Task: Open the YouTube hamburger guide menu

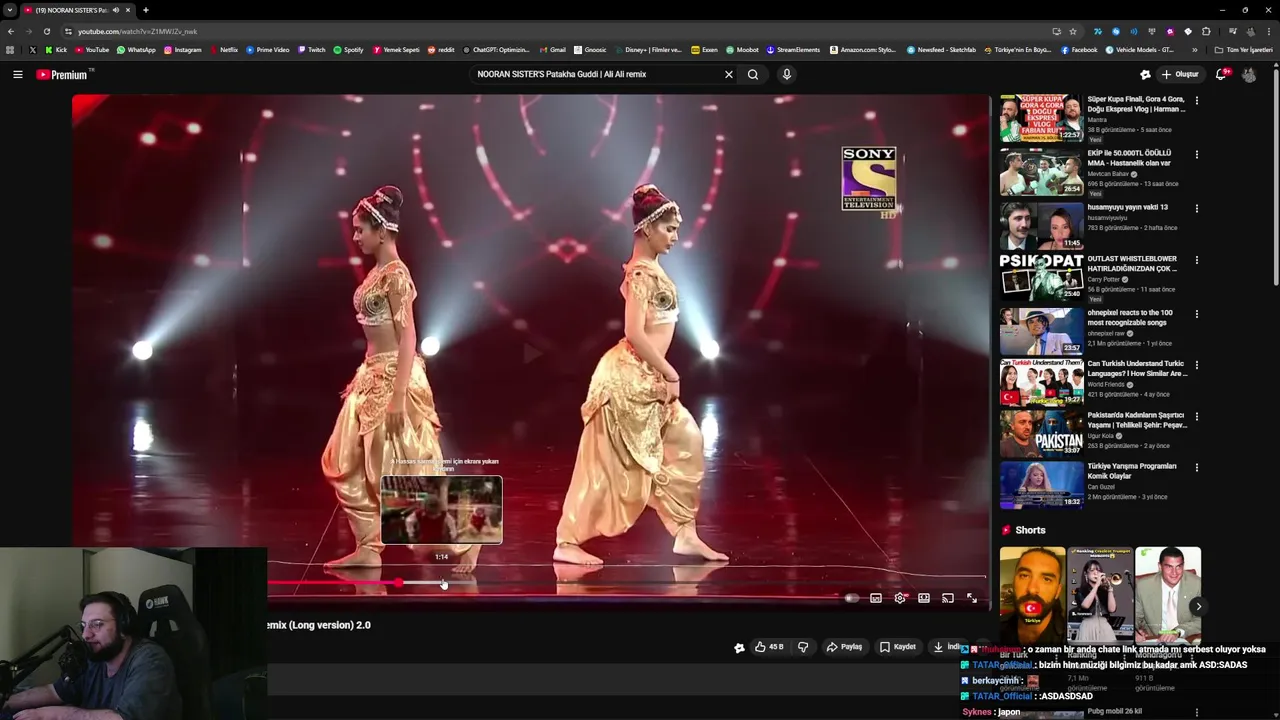Action: [x=18, y=74]
